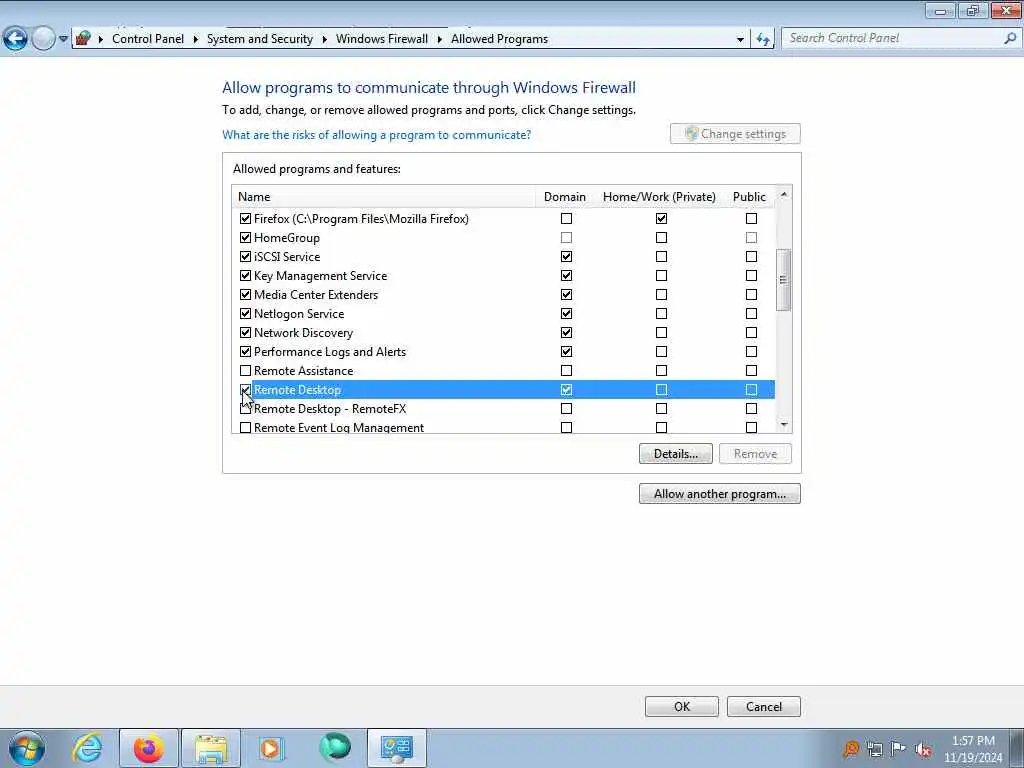
Task: Select the Remote Desktop - RemoteFX row
Action: pos(504,409)
